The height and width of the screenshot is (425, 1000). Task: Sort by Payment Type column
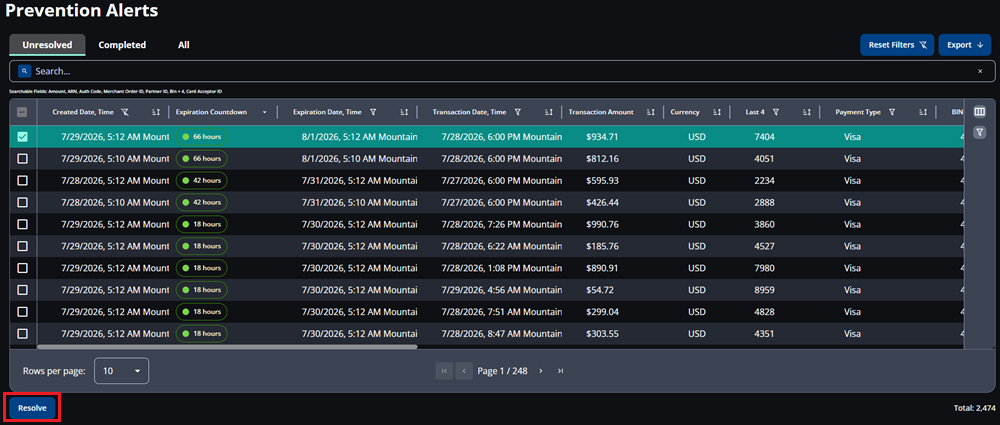(923, 112)
